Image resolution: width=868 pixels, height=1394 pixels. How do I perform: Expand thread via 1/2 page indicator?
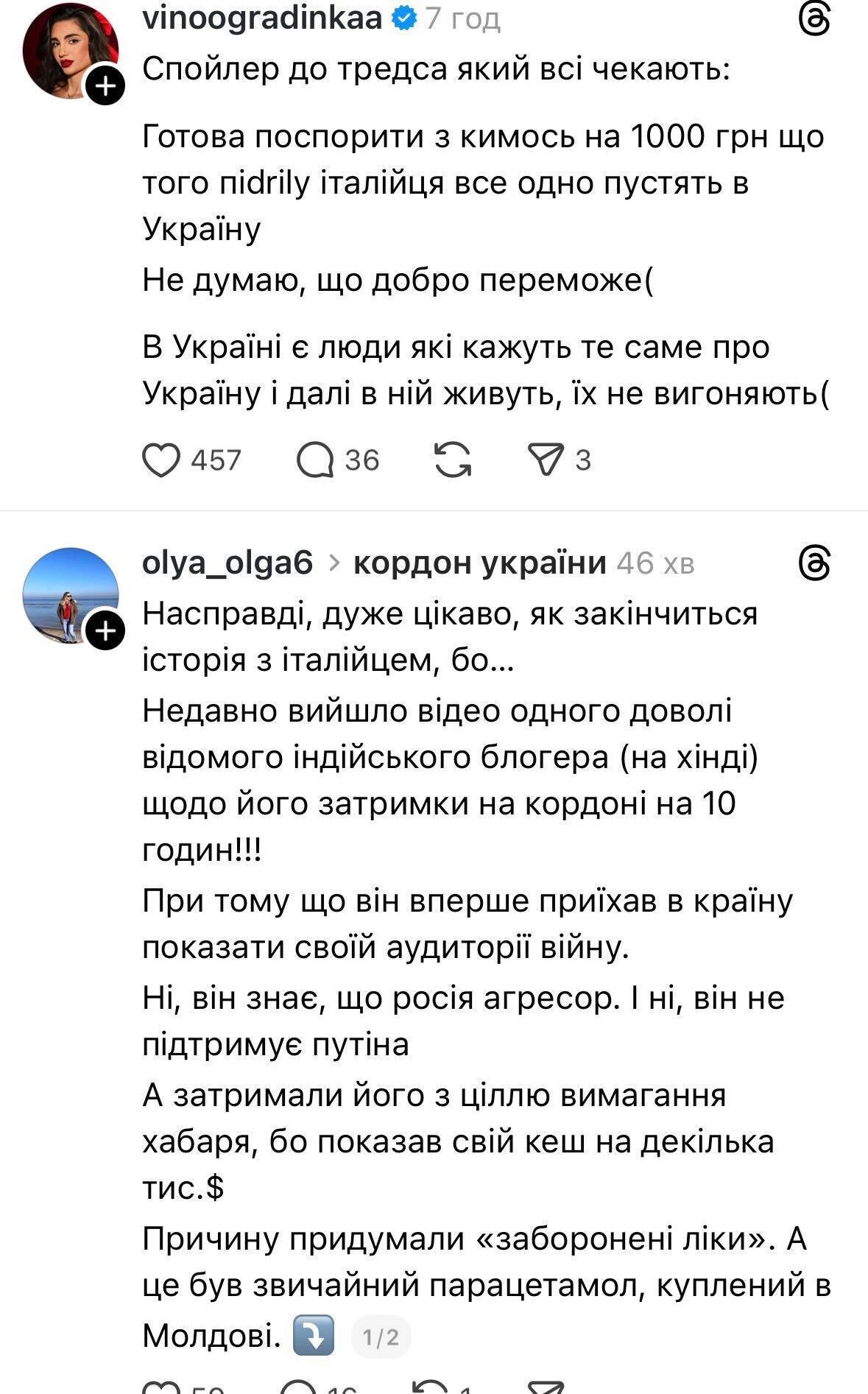(x=381, y=1337)
